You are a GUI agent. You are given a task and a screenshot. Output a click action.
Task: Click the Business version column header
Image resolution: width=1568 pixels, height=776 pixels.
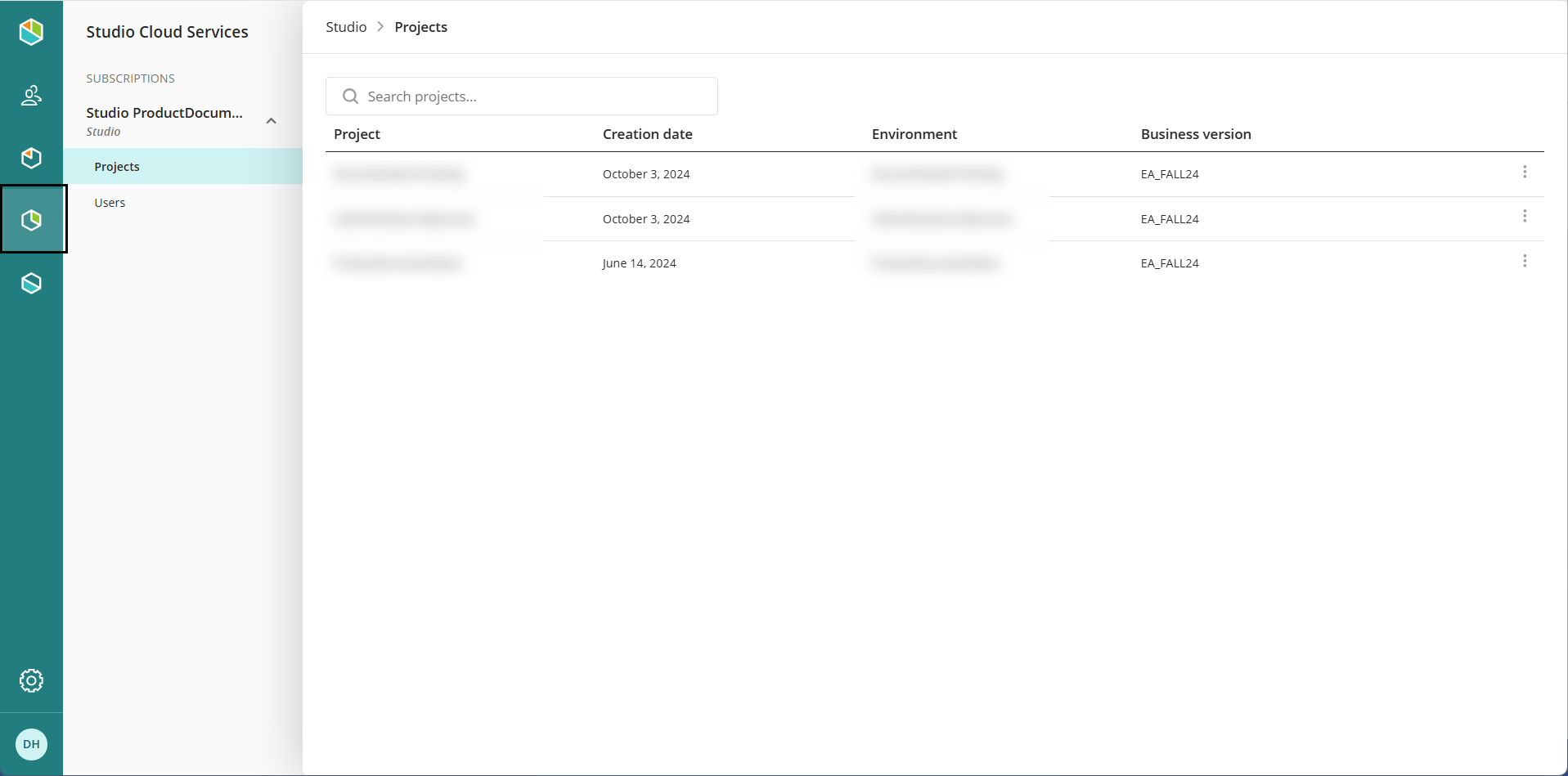coord(1195,134)
